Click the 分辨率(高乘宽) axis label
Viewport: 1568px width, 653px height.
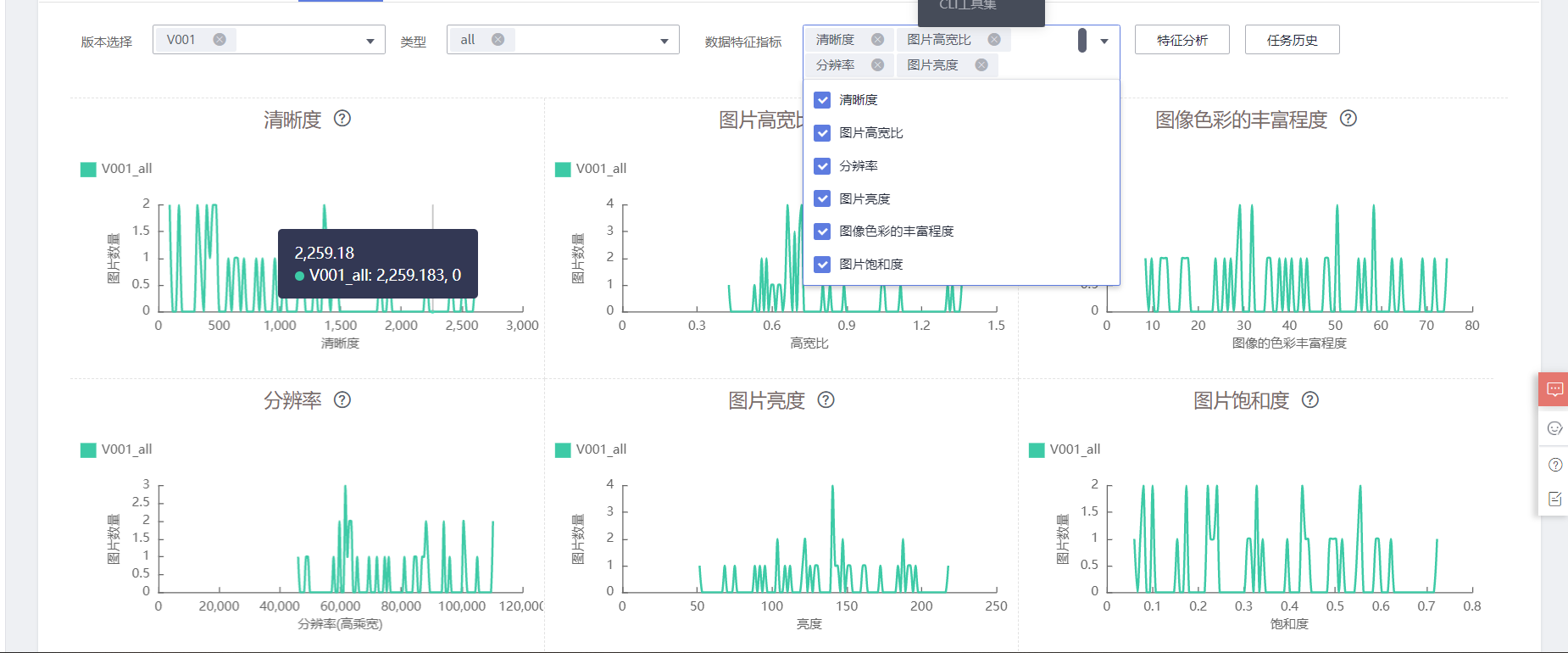(340, 624)
